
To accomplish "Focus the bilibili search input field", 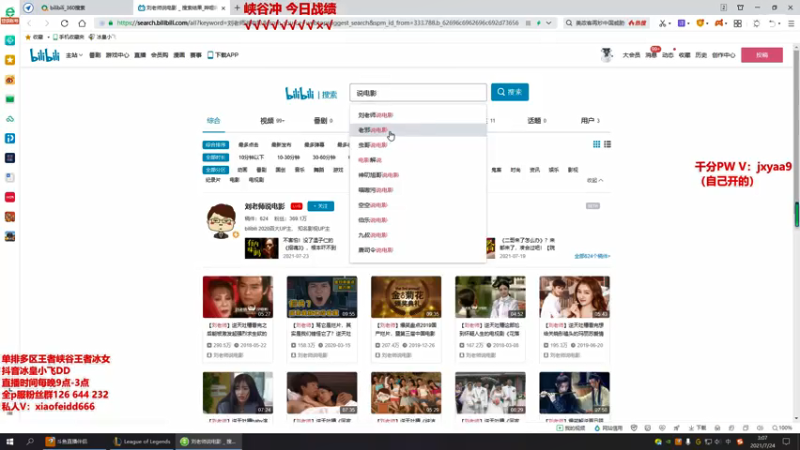I will [x=418, y=93].
